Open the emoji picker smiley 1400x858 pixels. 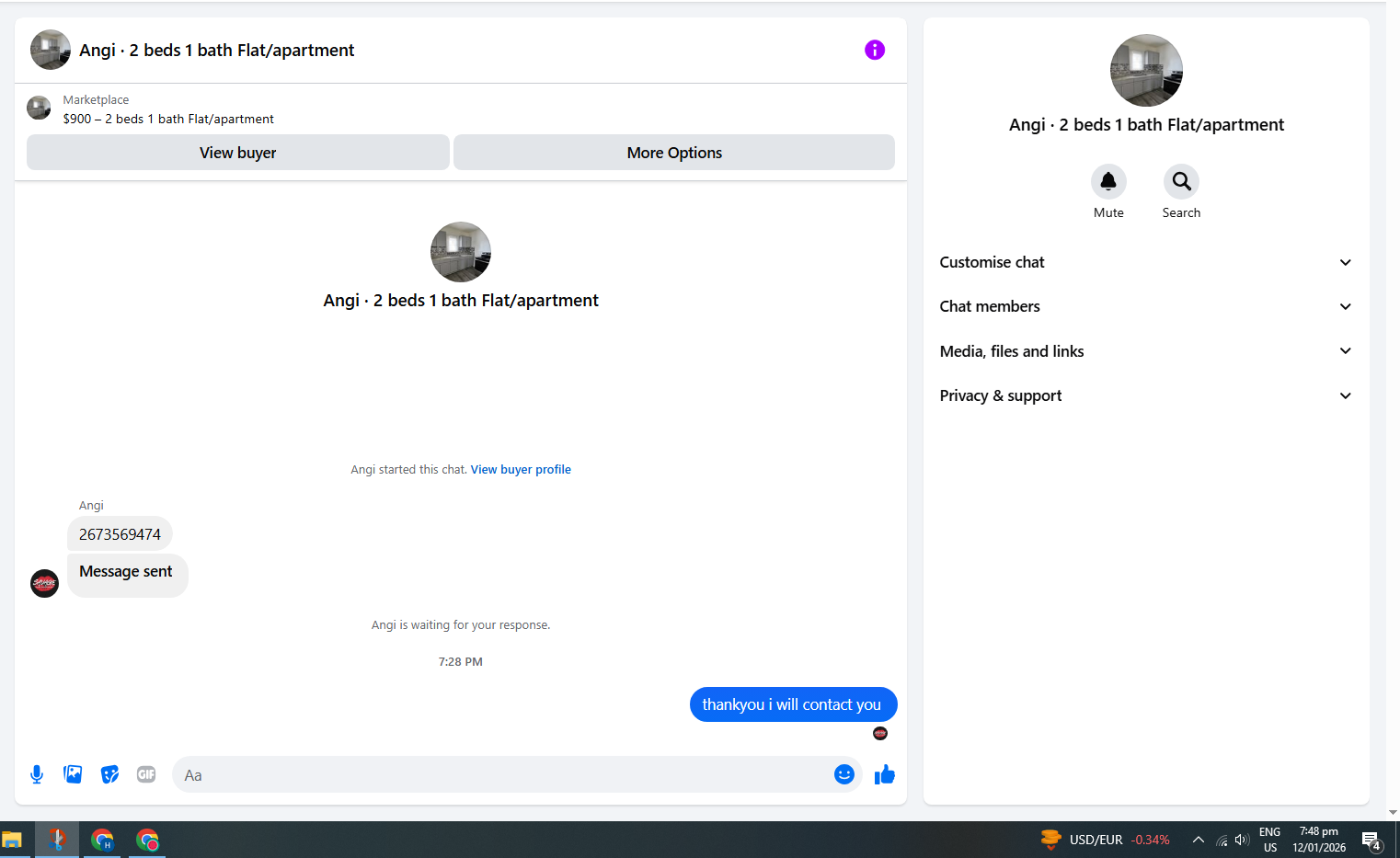pos(844,774)
